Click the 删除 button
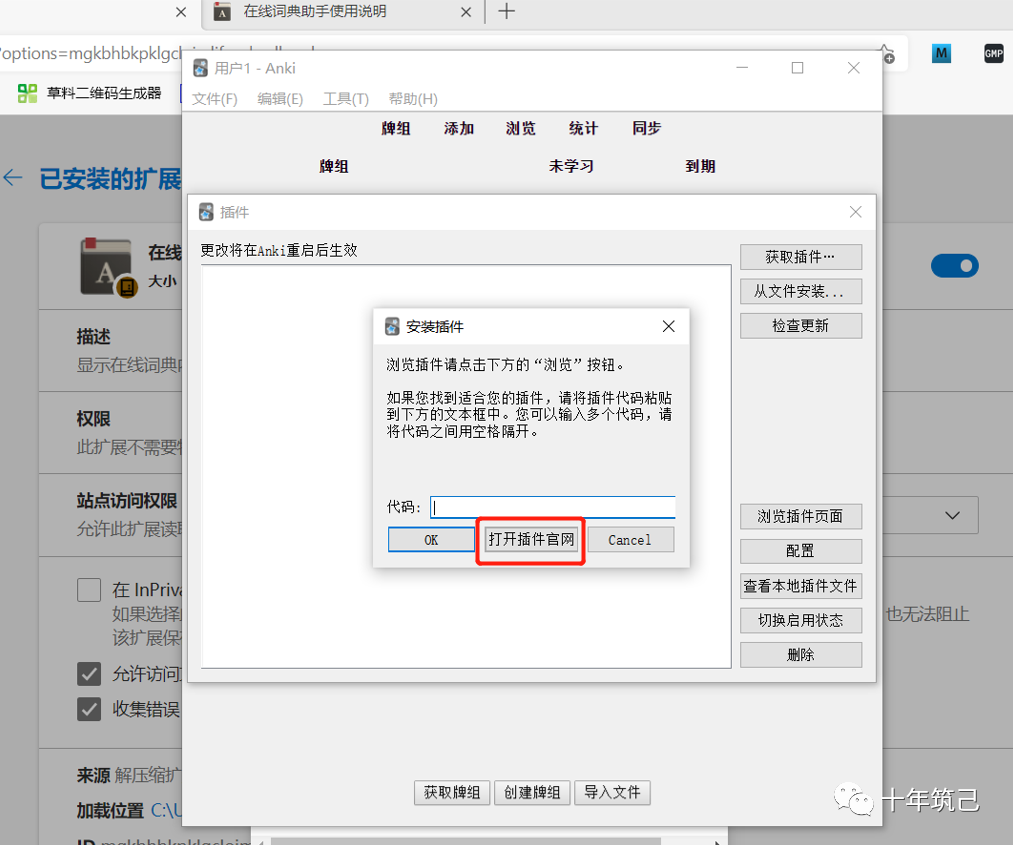The image size is (1013, 845). pyautogui.click(x=800, y=655)
